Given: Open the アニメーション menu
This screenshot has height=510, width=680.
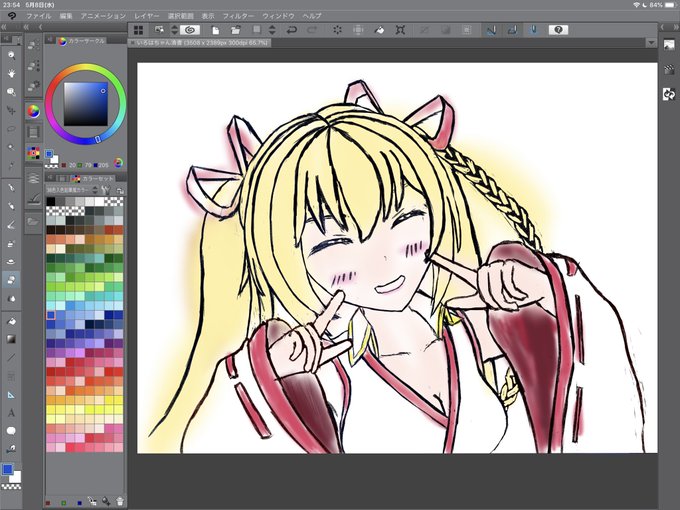Looking at the screenshot, I should click(103, 16).
